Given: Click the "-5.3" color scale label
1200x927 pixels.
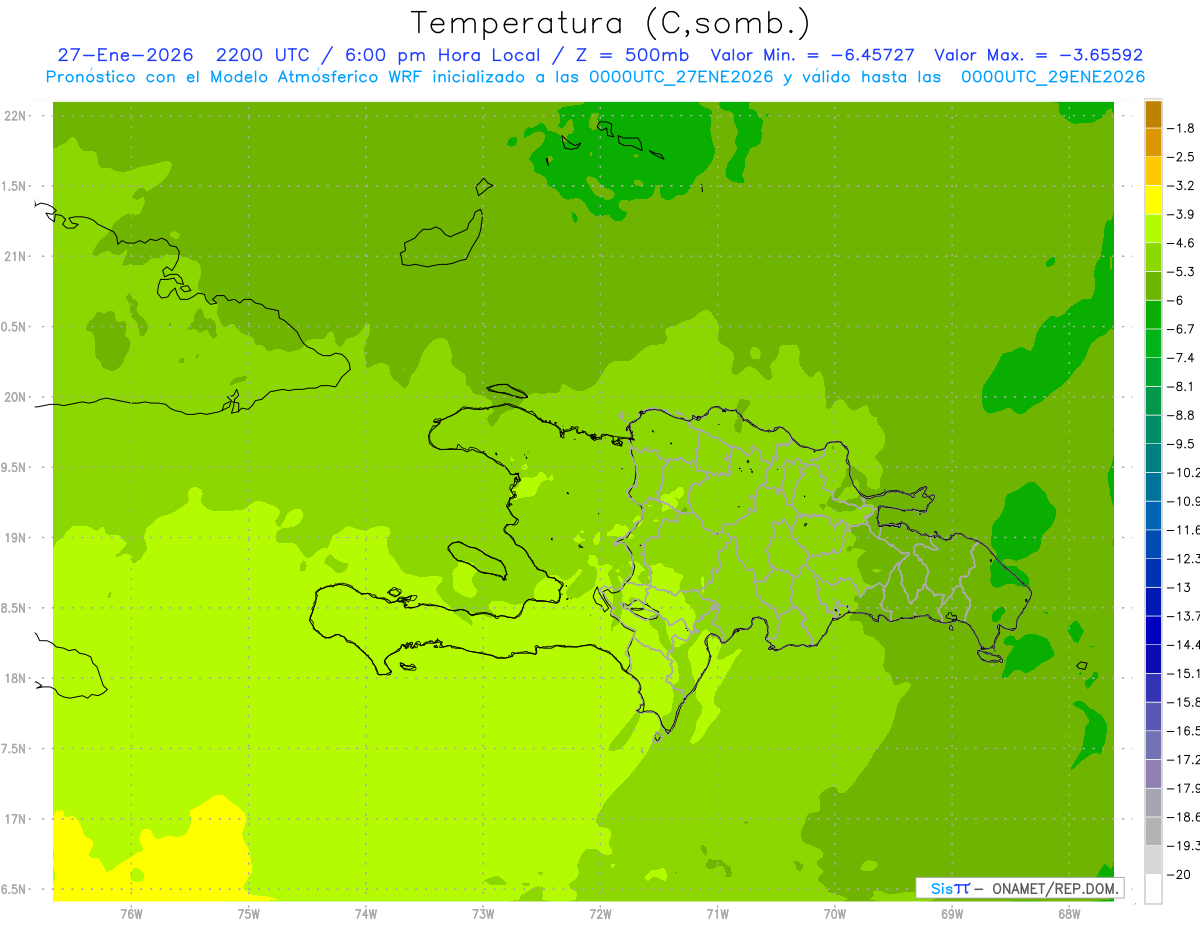Looking at the screenshot, I should (1181, 271).
